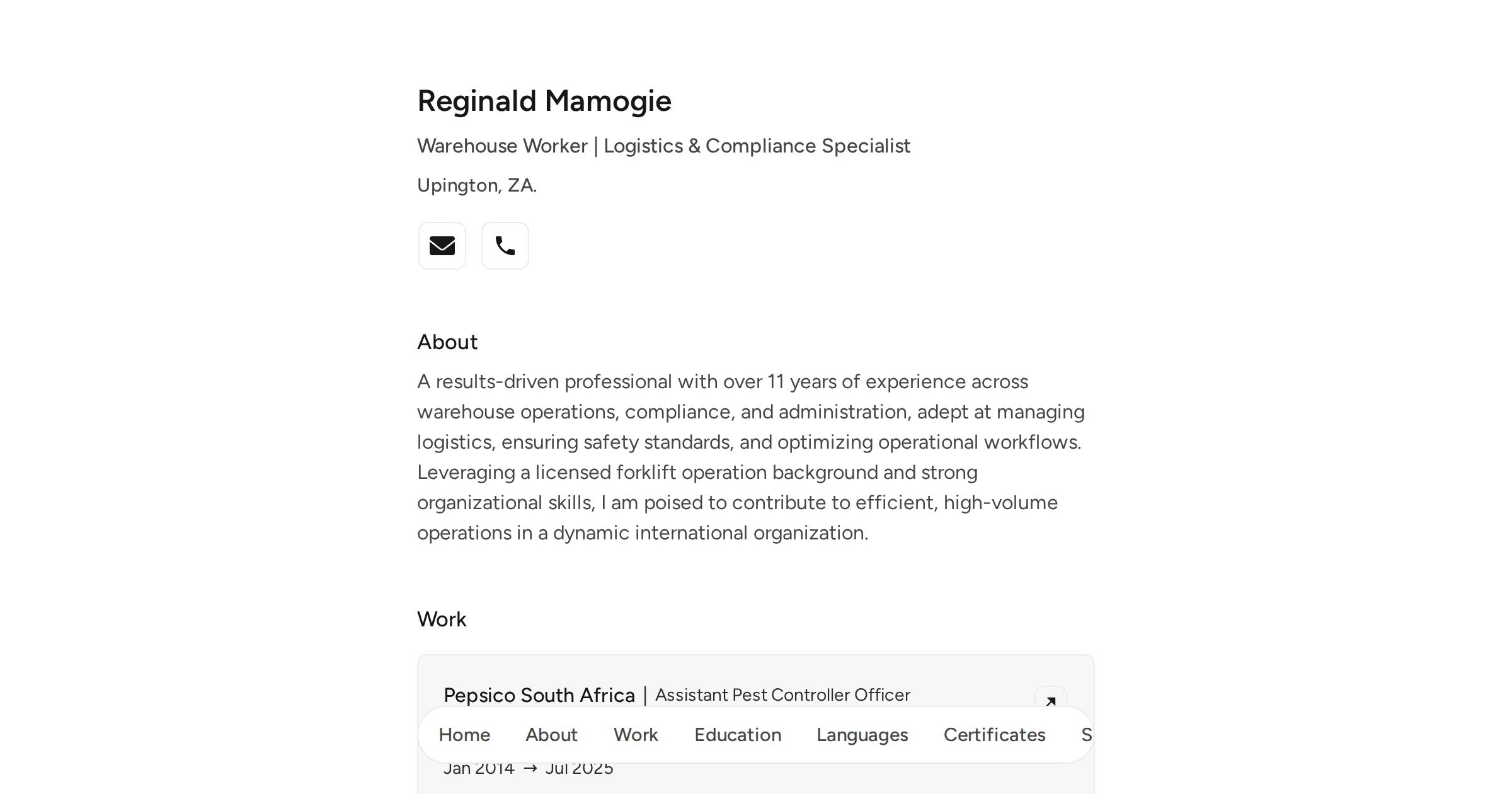Select Home in the navigation bar

pyautogui.click(x=464, y=735)
